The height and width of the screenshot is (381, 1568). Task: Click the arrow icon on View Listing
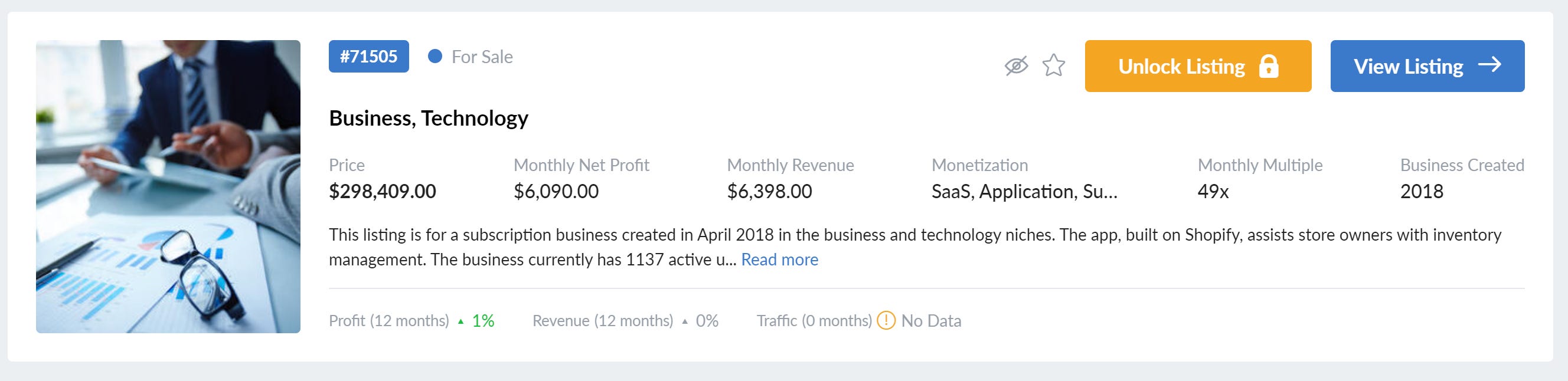[1489, 64]
